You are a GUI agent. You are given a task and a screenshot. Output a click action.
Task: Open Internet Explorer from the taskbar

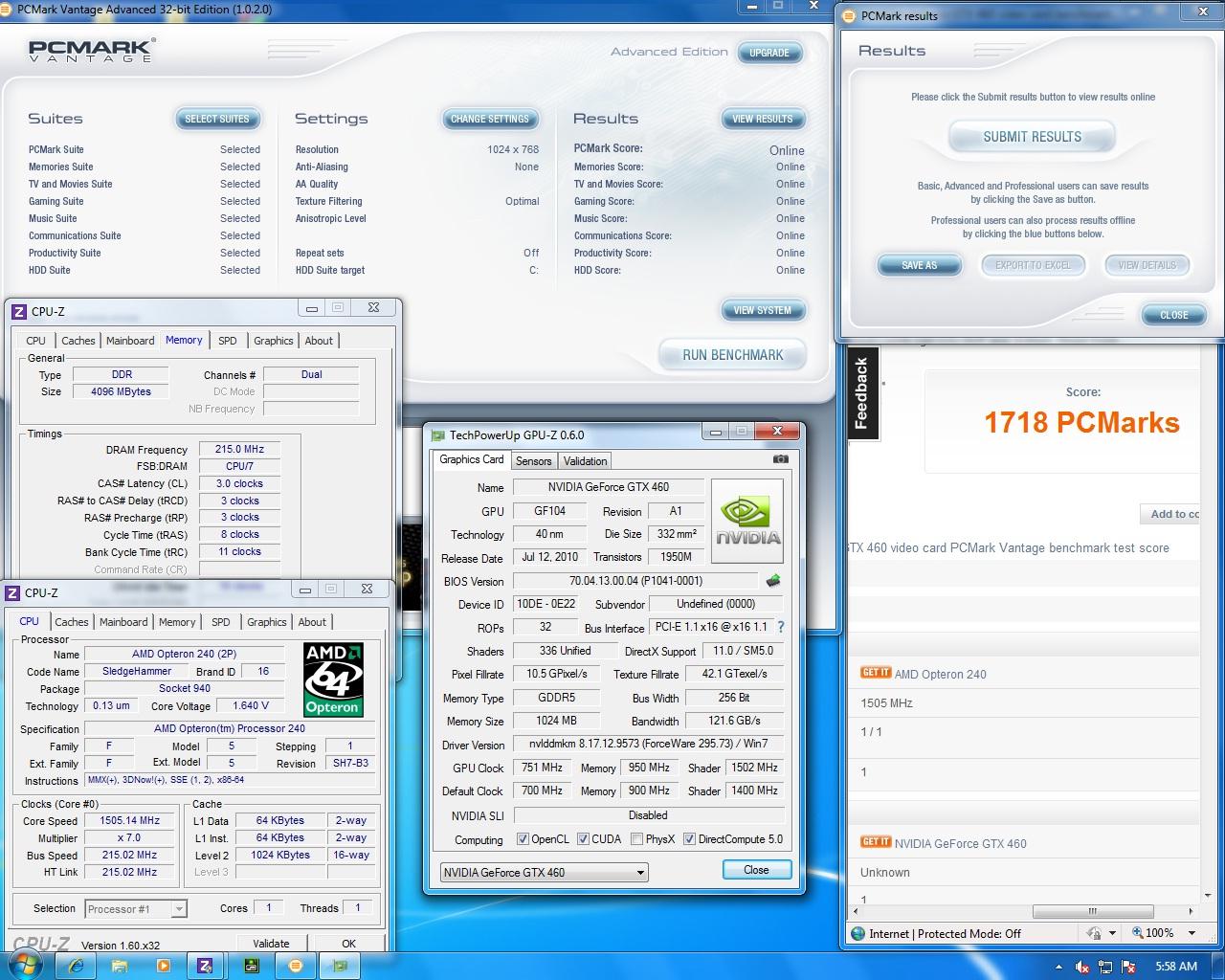click(x=77, y=966)
